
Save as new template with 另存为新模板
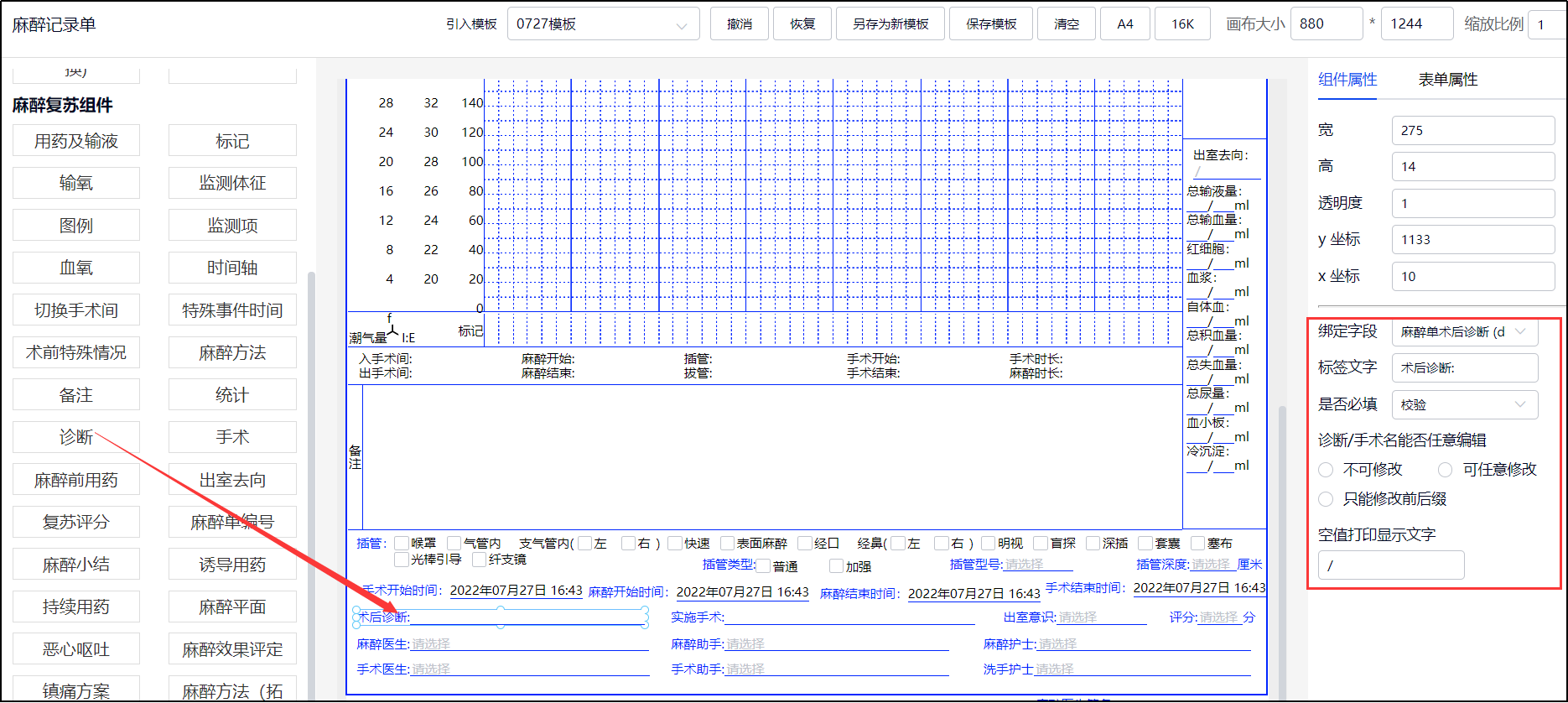tap(890, 24)
